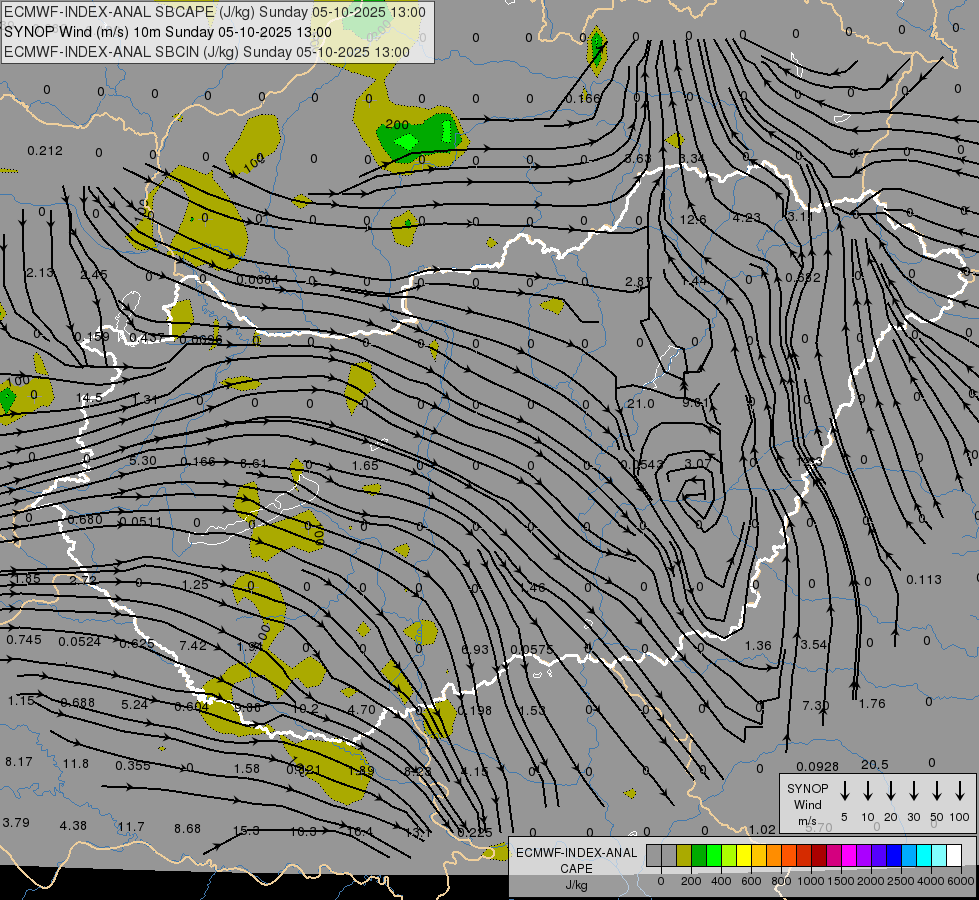Click the 8.17 value on the map
Viewport: 979px width, 900px height.
(19, 762)
